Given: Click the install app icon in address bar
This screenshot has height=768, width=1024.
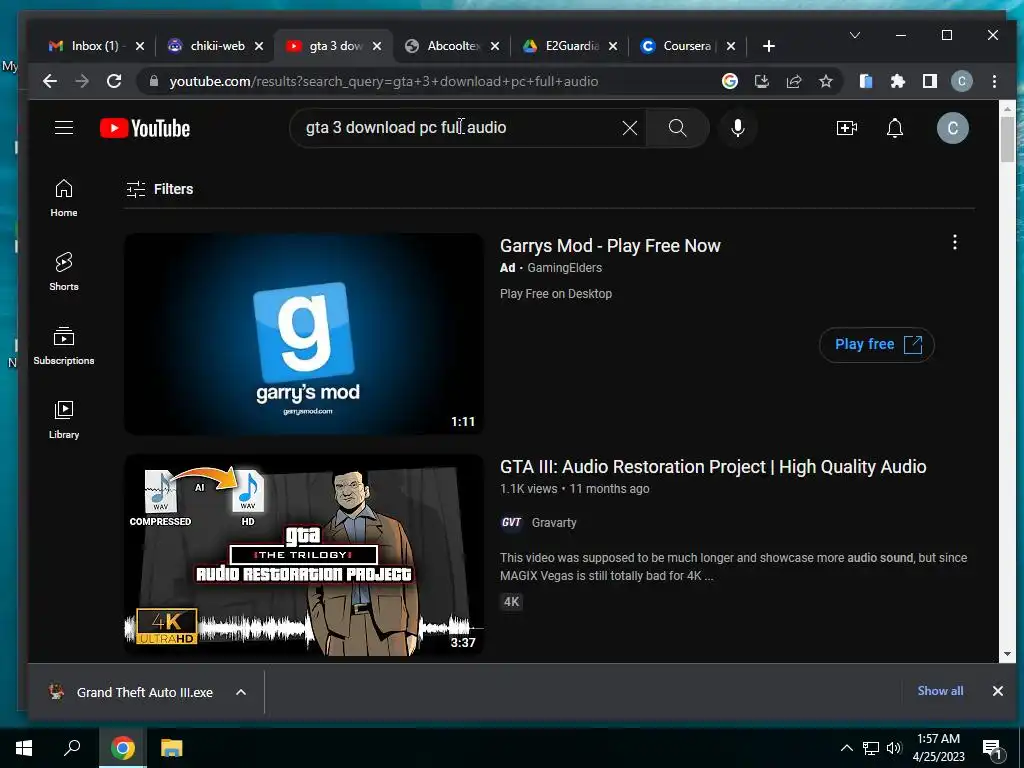Looking at the screenshot, I should click(761, 81).
